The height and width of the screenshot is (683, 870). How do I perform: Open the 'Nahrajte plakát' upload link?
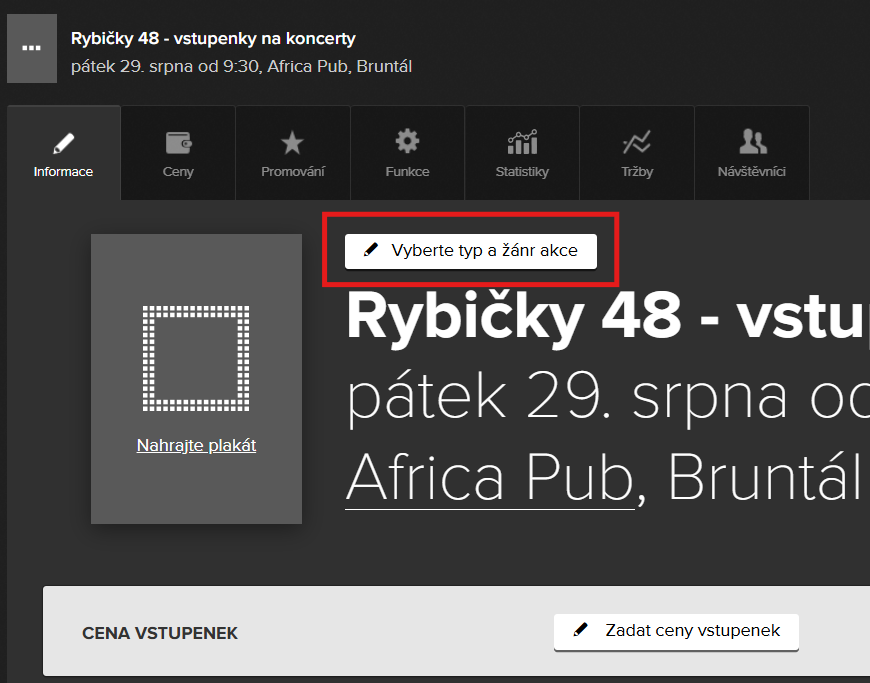[196, 446]
